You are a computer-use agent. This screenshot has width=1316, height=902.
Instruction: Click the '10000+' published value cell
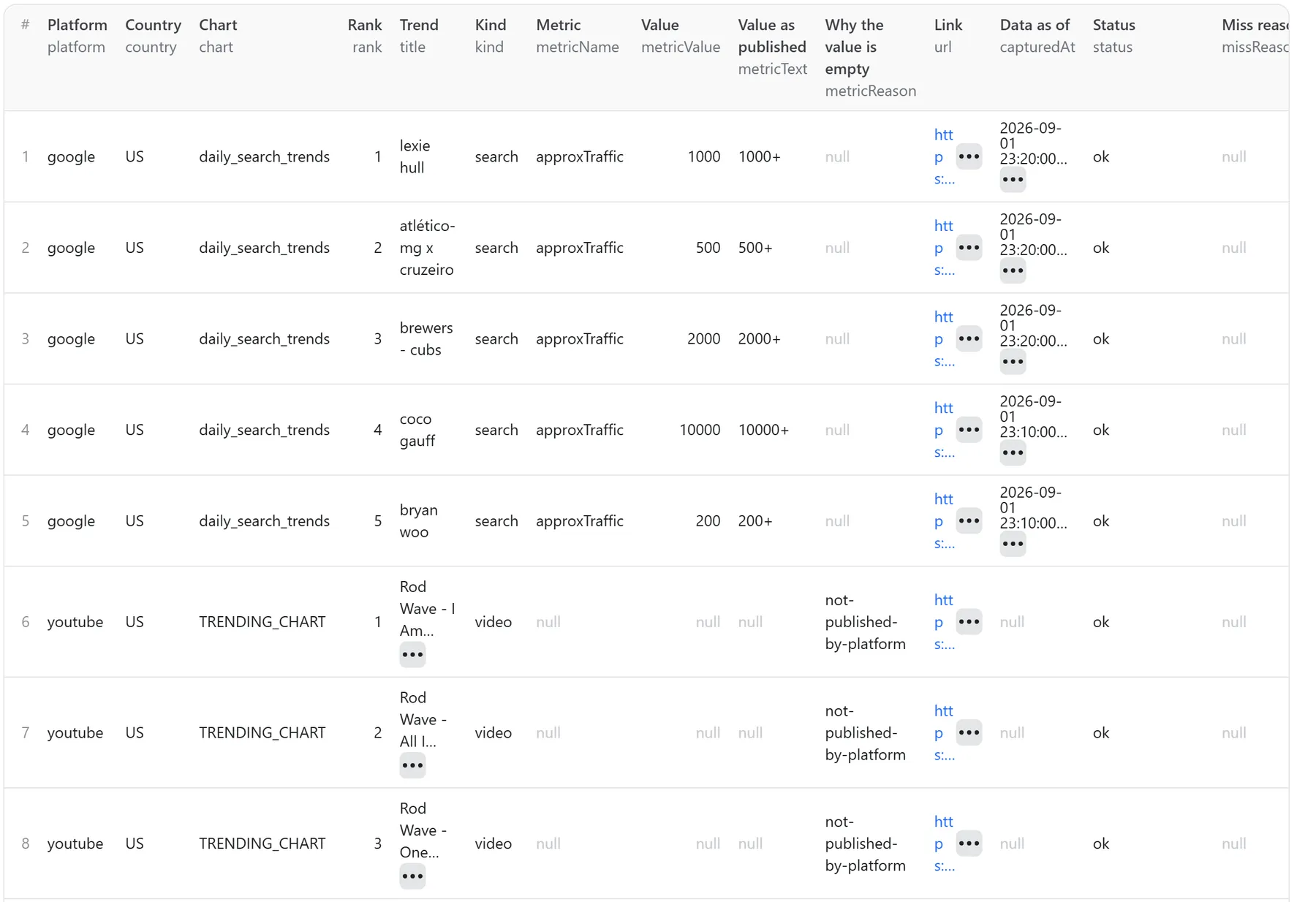763,430
